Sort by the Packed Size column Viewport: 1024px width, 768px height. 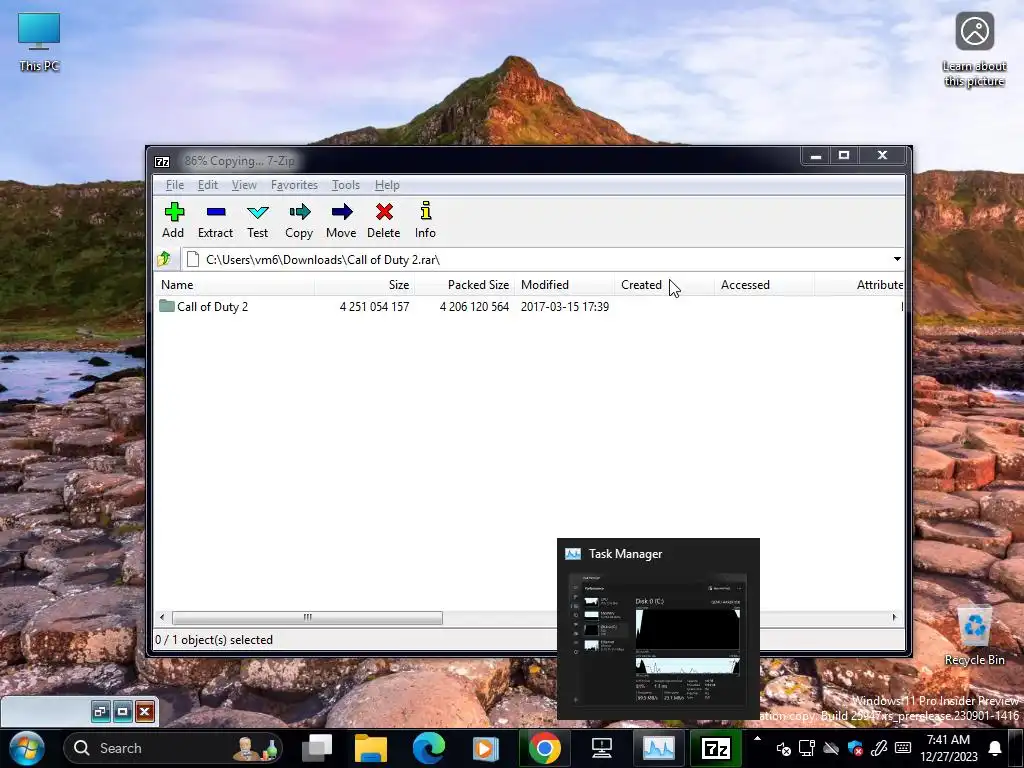465,285
